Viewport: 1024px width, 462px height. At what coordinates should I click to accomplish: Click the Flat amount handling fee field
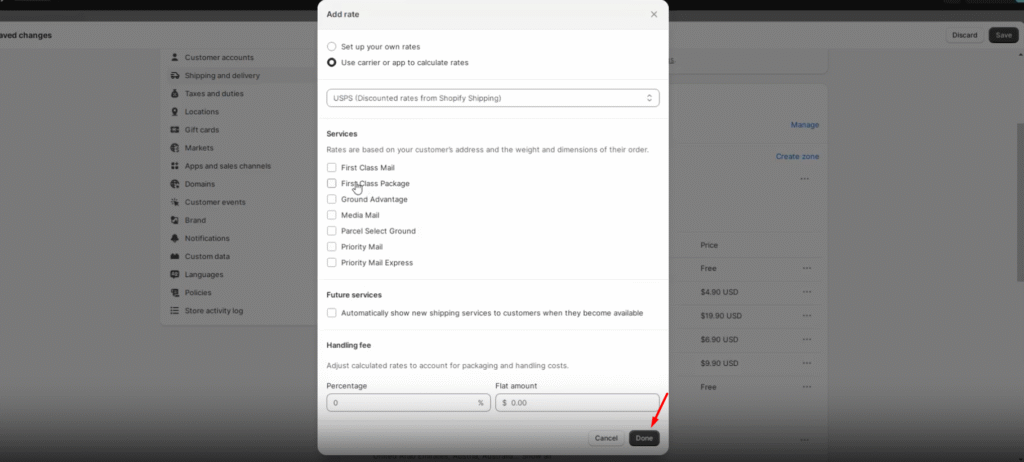(577, 403)
